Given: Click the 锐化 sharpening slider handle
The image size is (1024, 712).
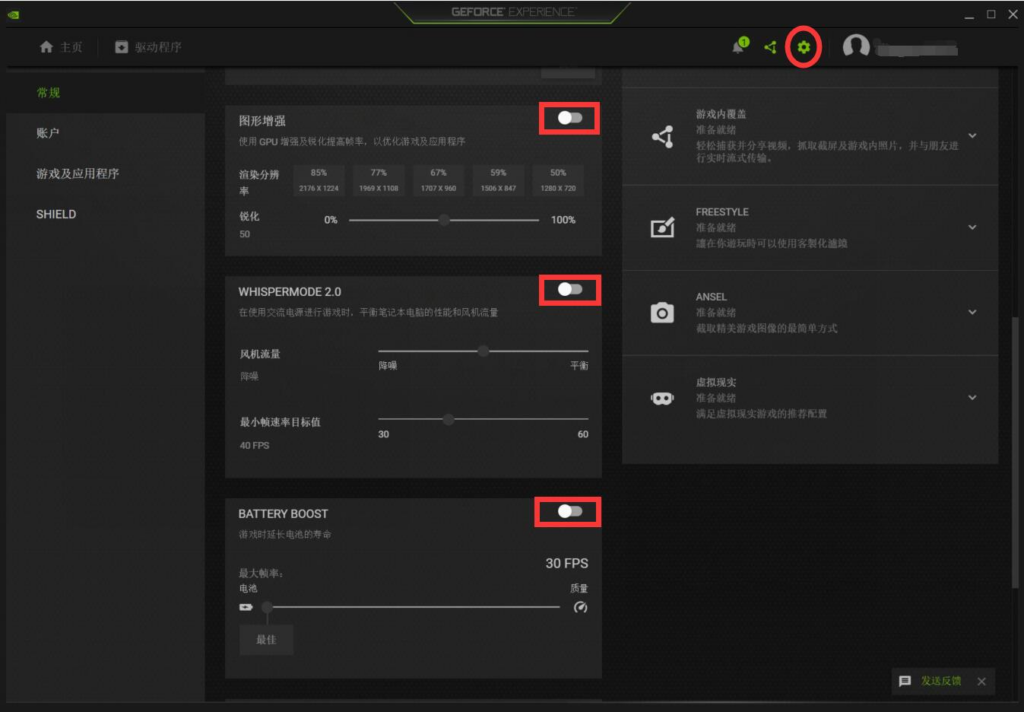Looking at the screenshot, I should [x=444, y=220].
